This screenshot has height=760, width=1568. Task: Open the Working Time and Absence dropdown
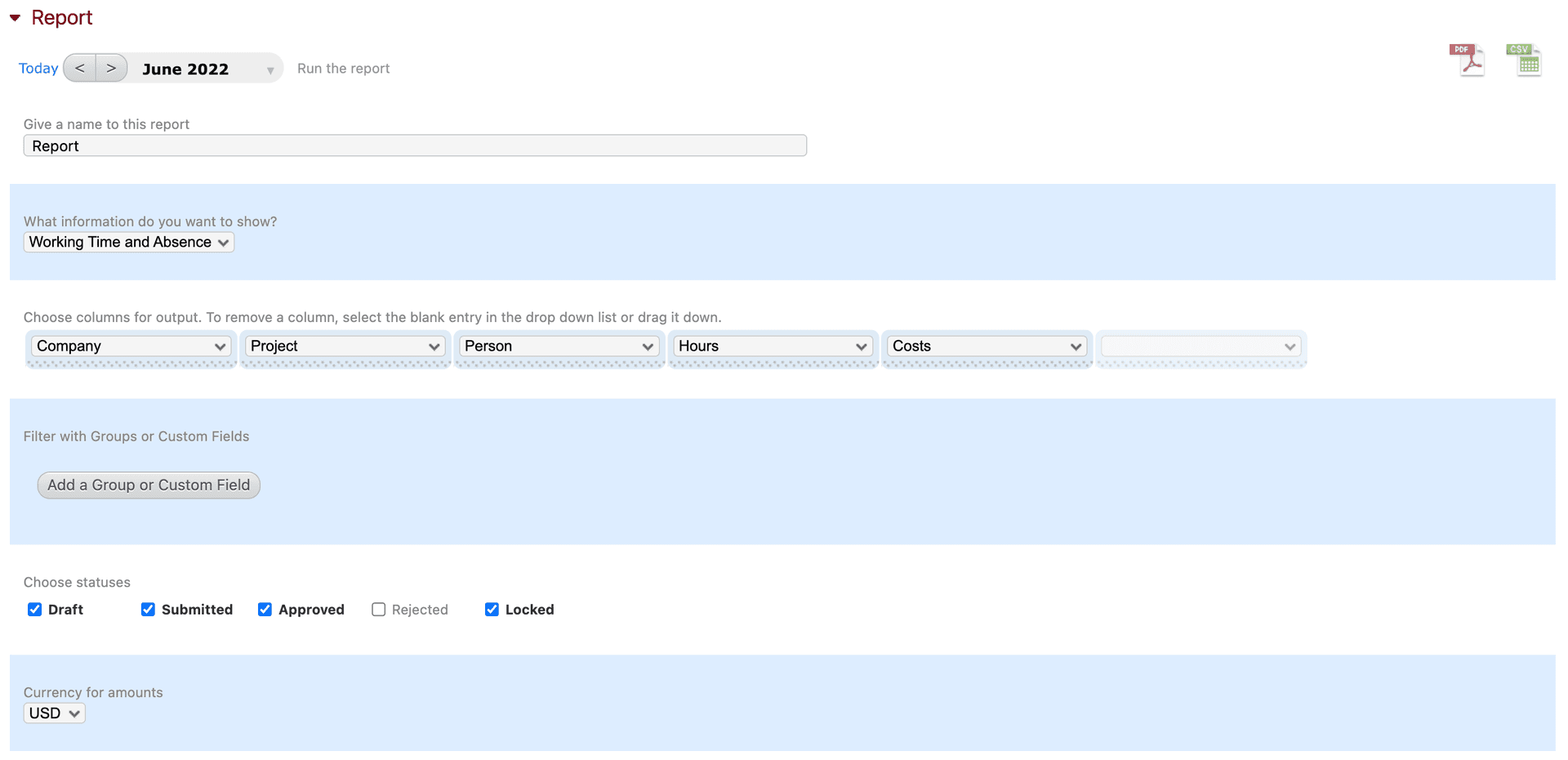[x=129, y=242]
